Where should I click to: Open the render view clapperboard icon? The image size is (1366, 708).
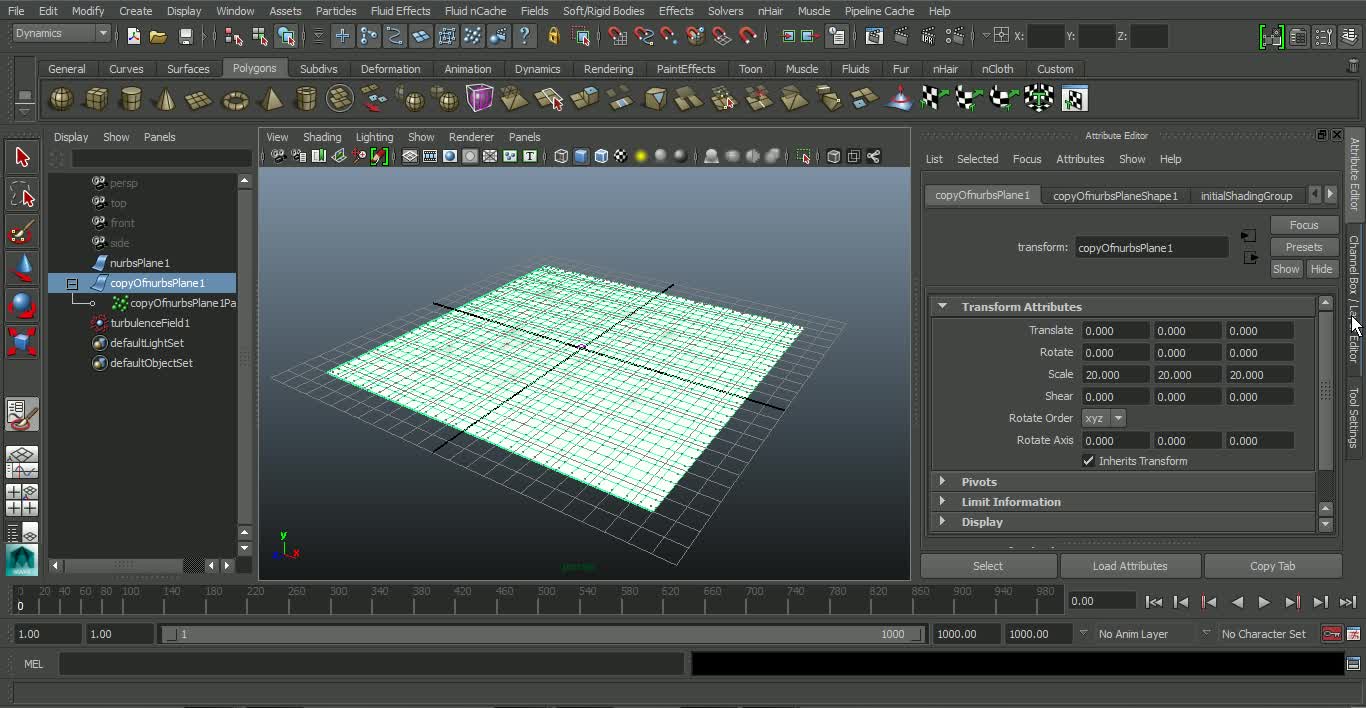(874, 36)
